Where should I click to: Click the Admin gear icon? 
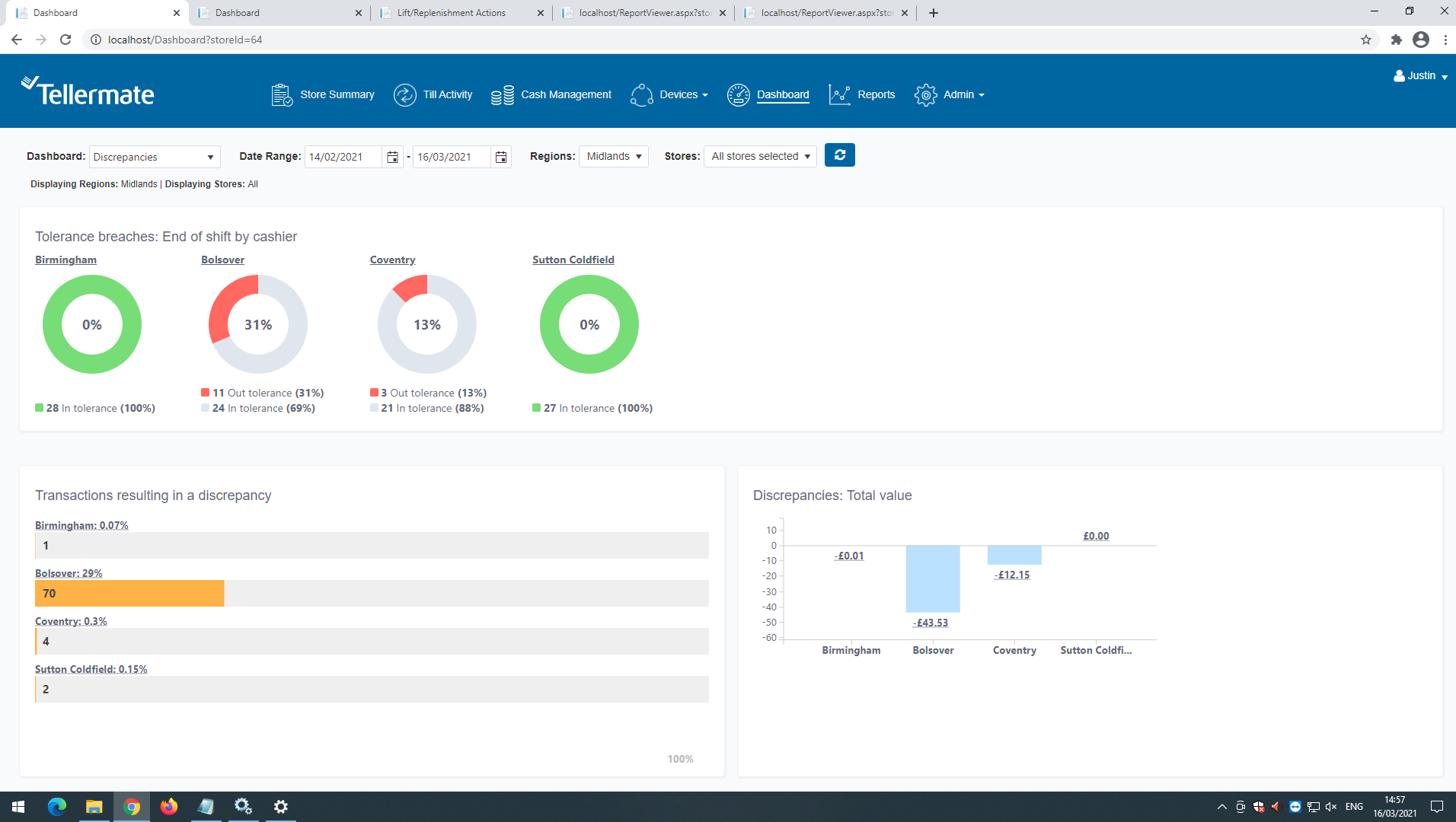pos(925,95)
